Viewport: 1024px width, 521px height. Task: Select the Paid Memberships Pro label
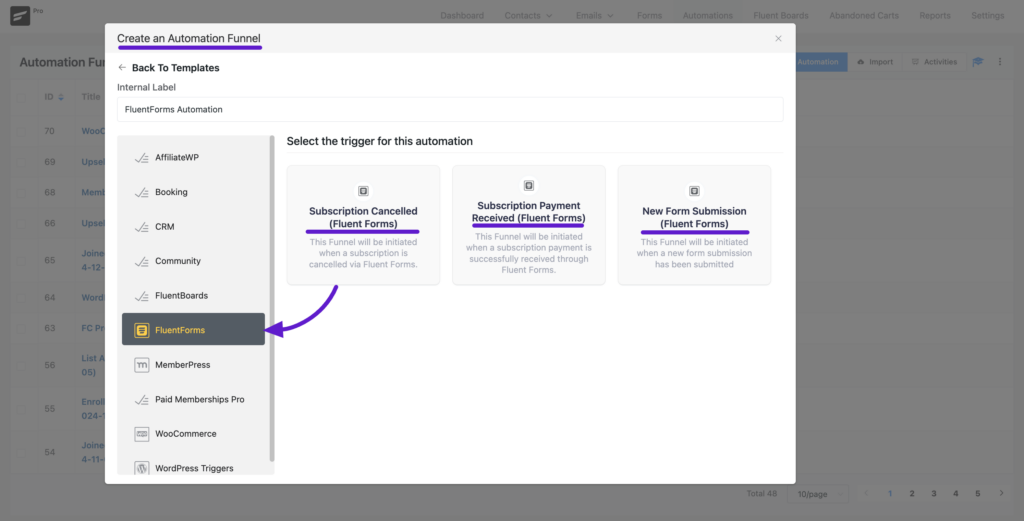pyautogui.click(x=200, y=400)
